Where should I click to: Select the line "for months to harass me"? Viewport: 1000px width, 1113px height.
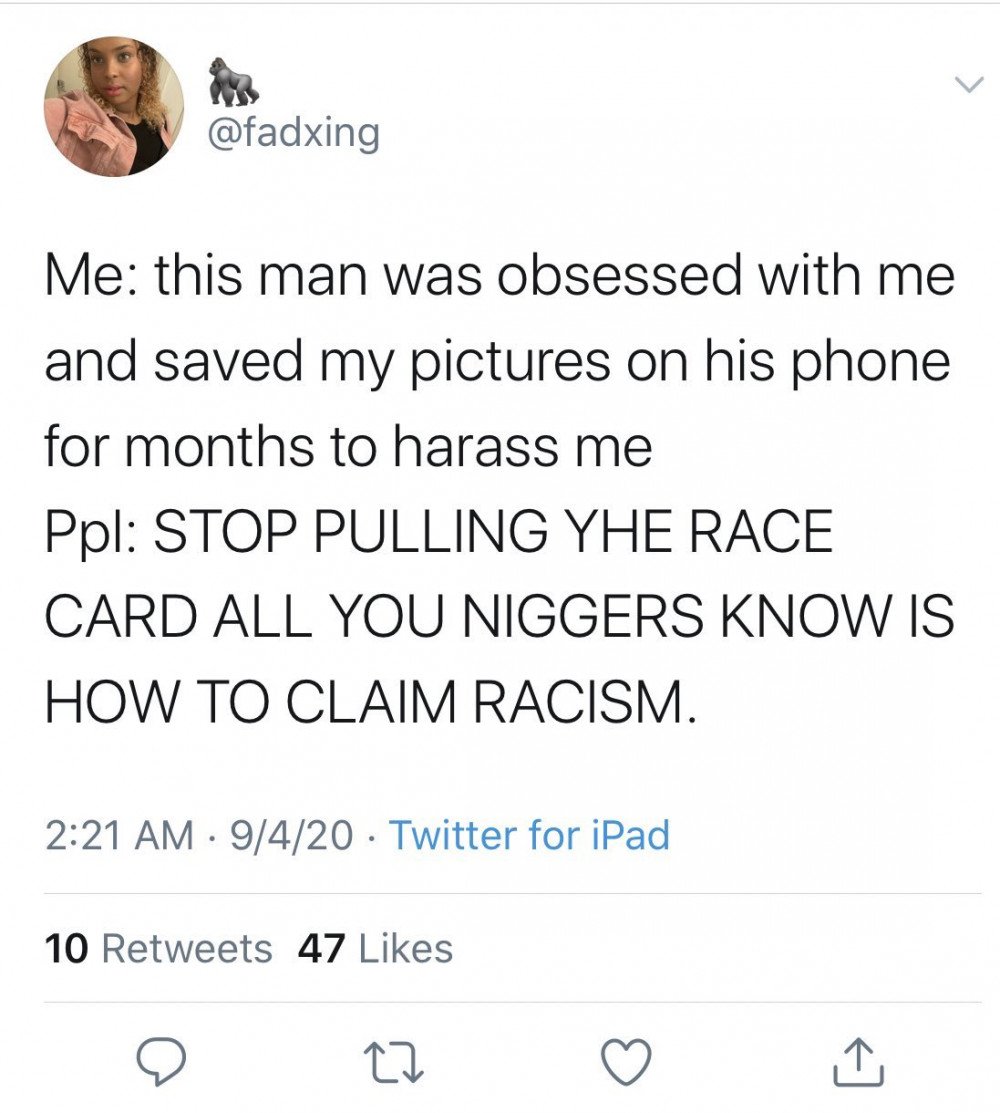tap(348, 447)
